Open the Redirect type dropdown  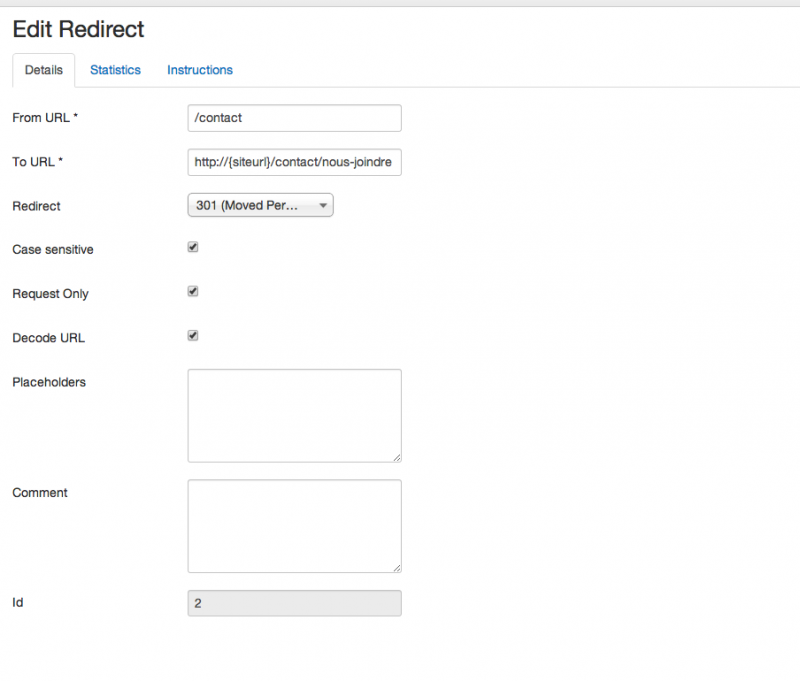click(260, 205)
